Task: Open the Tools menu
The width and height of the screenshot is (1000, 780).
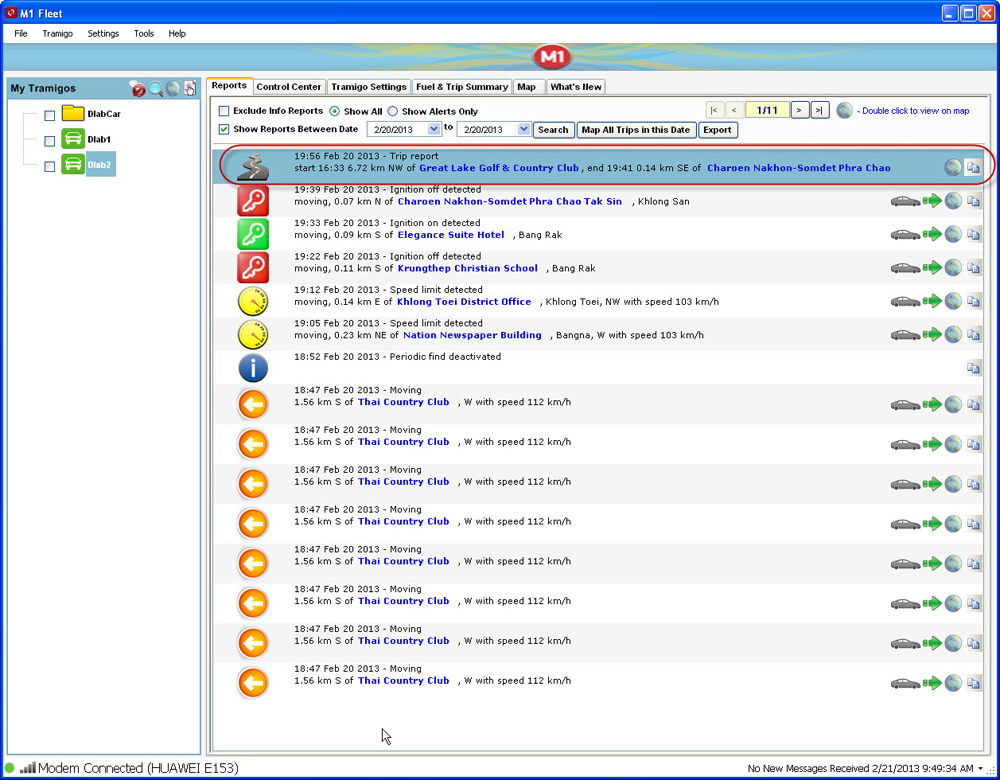Action: point(143,34)
